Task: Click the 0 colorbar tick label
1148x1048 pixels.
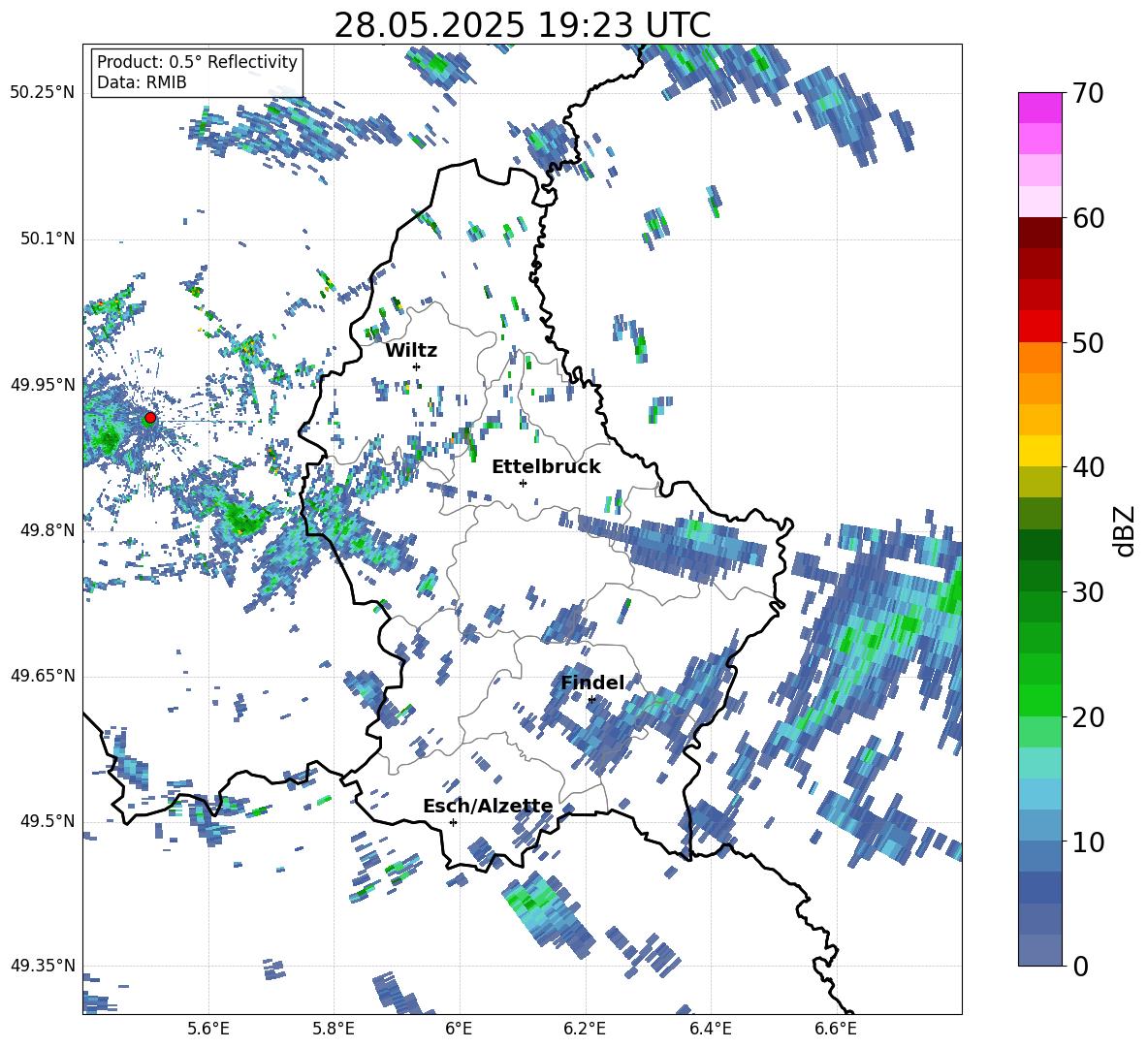Action: point(1079,966)
